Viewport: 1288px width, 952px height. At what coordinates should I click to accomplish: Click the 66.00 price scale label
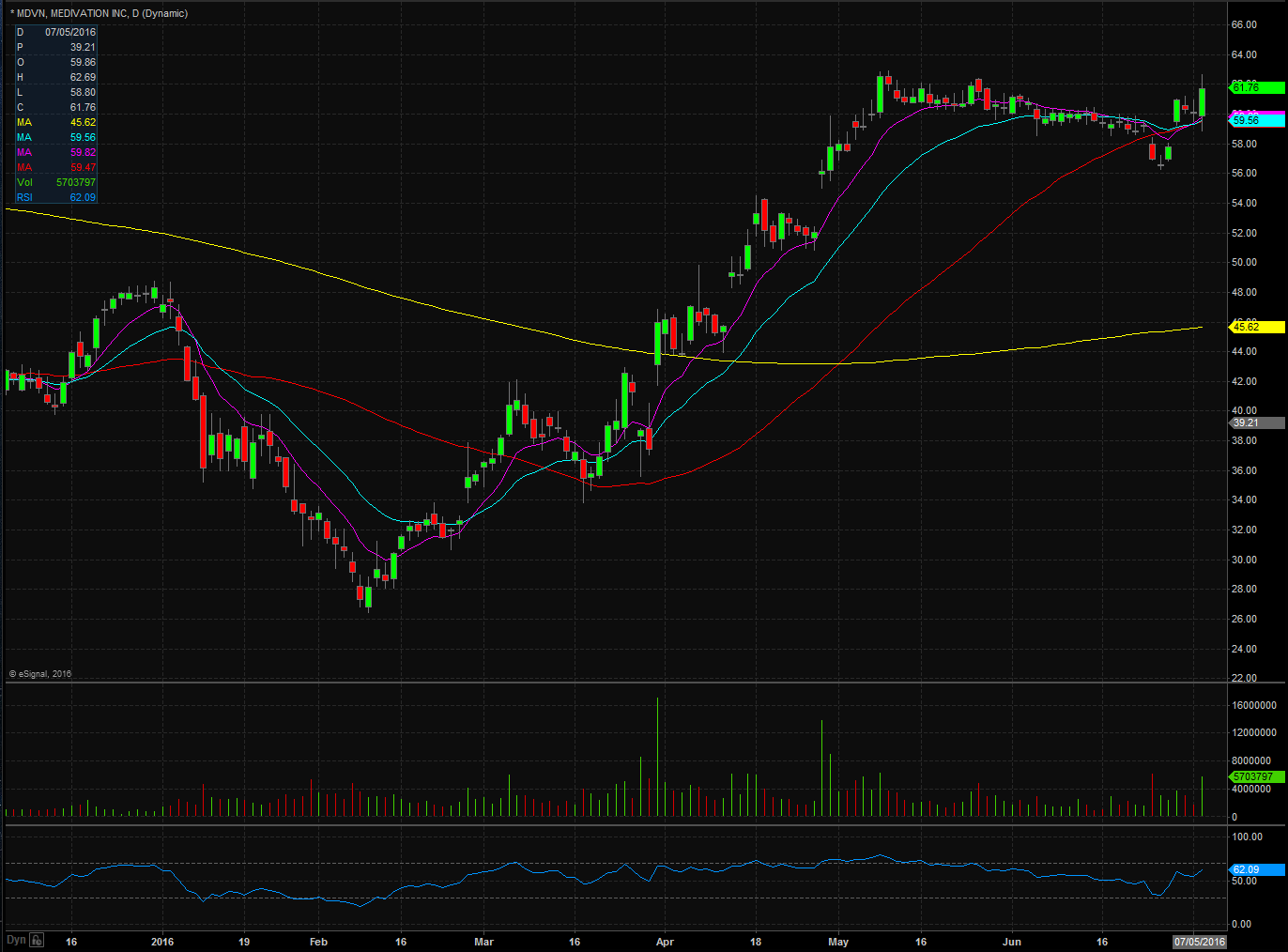[1244, 24]
